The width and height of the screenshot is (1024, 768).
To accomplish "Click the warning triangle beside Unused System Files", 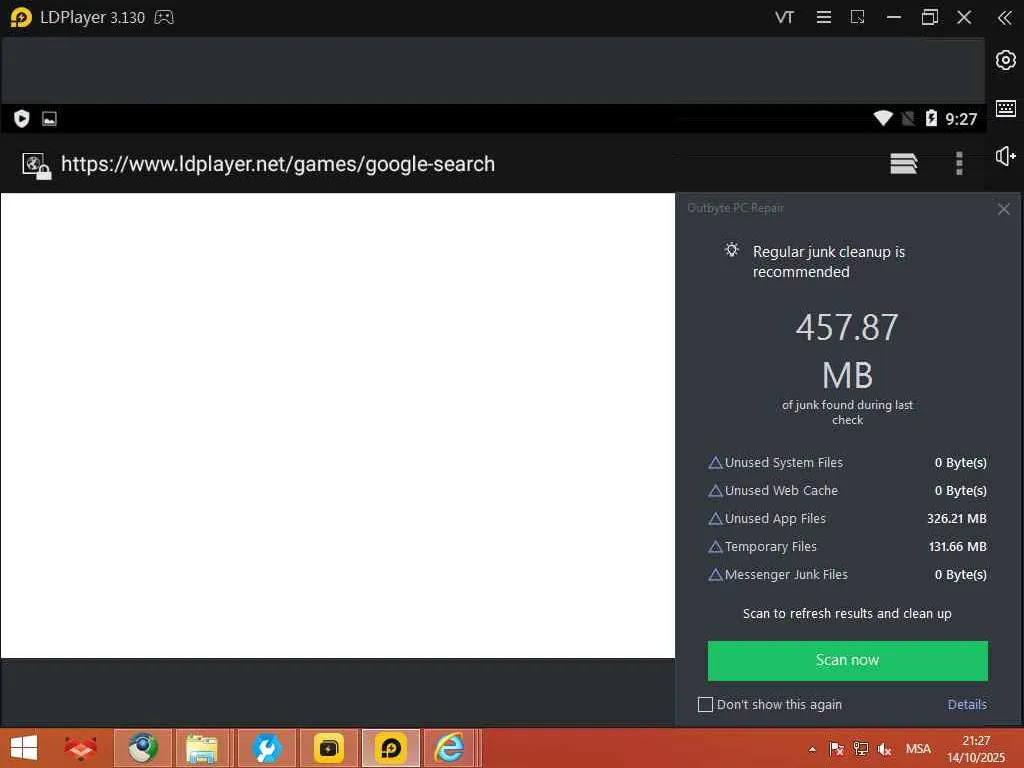I will (715, 462).
